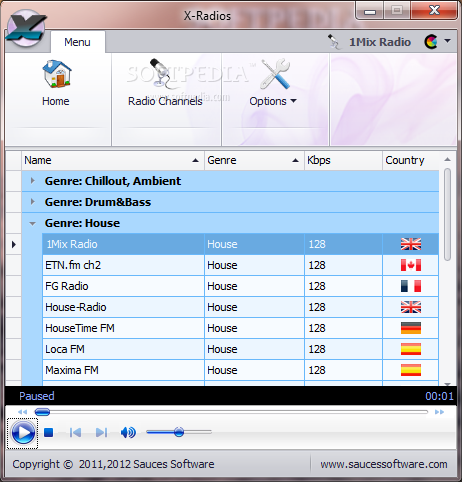Click Genre cell of FG Radio row

point(254,286)
